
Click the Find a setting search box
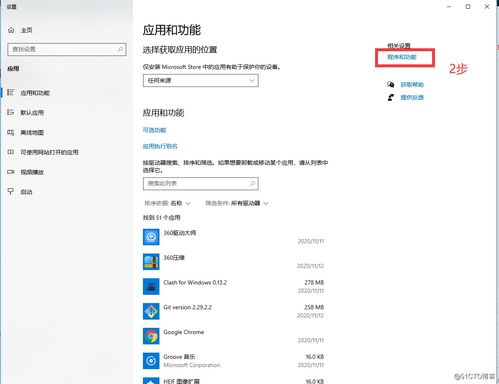(x=67, y=49)
